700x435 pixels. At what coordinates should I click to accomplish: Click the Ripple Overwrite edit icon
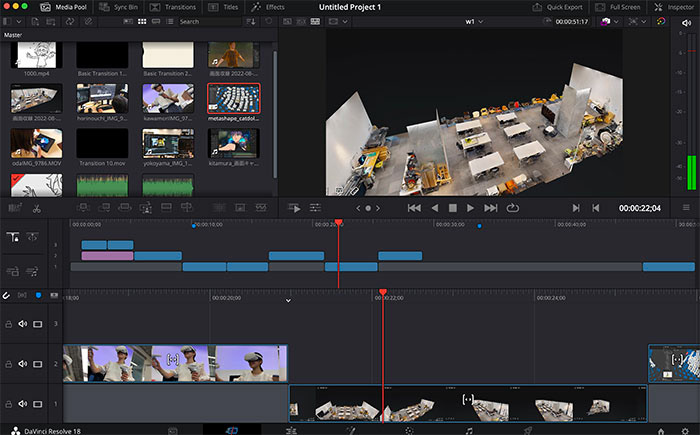[125, 207]
